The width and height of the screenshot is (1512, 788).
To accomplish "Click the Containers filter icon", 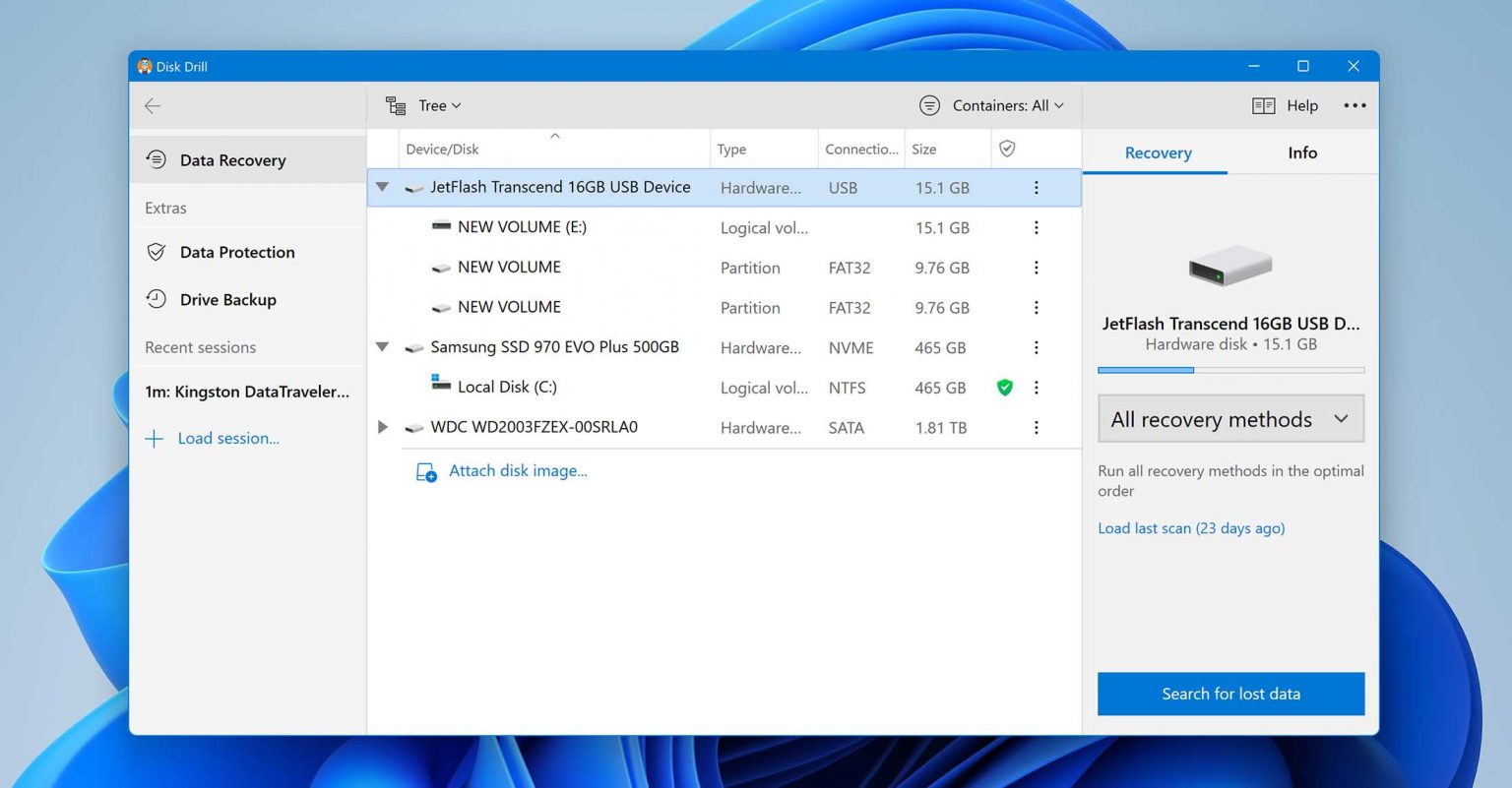I will (x=928, y=104).
